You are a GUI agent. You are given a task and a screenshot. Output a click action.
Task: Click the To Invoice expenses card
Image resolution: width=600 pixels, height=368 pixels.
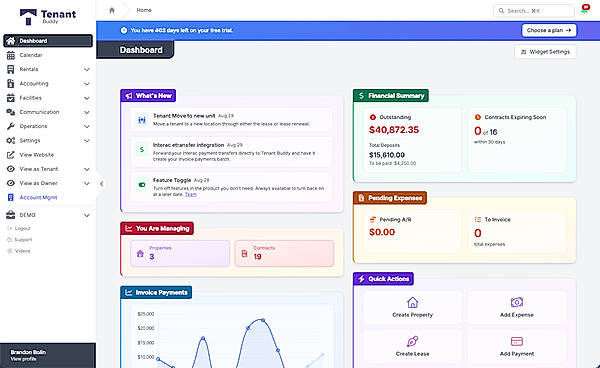517,231
